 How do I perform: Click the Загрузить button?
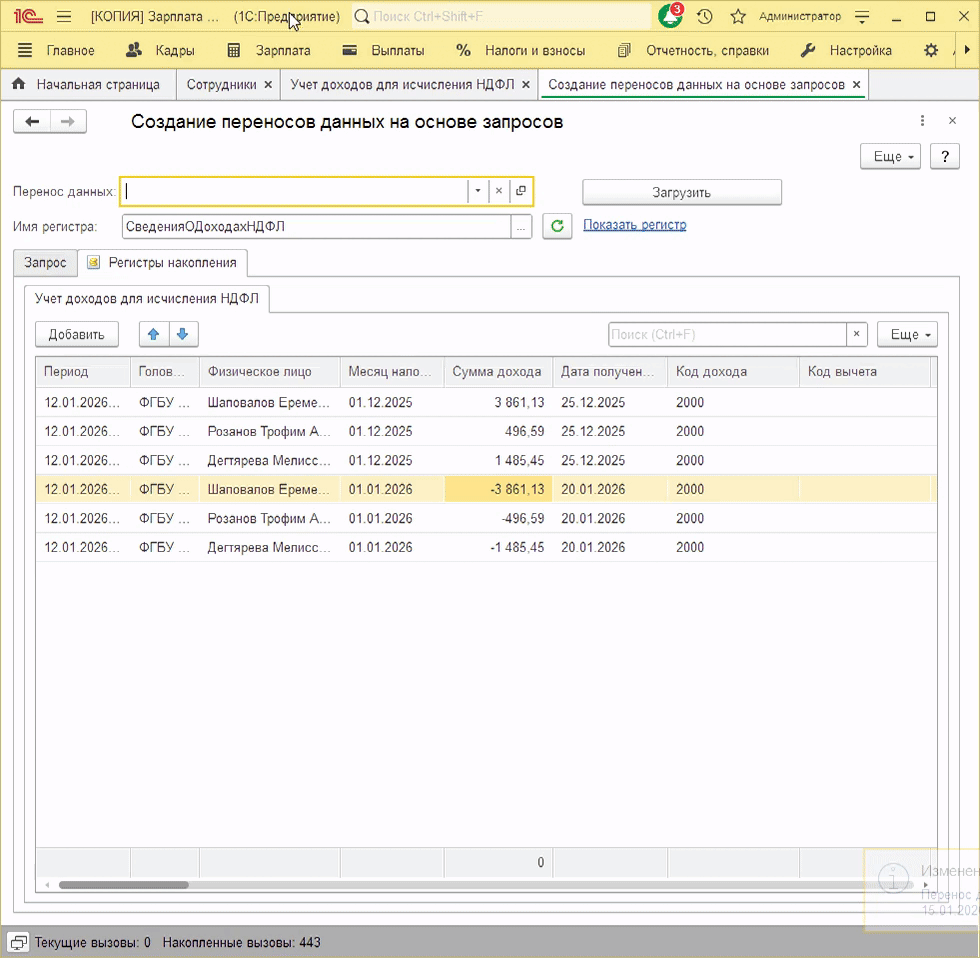coord(682,192)
